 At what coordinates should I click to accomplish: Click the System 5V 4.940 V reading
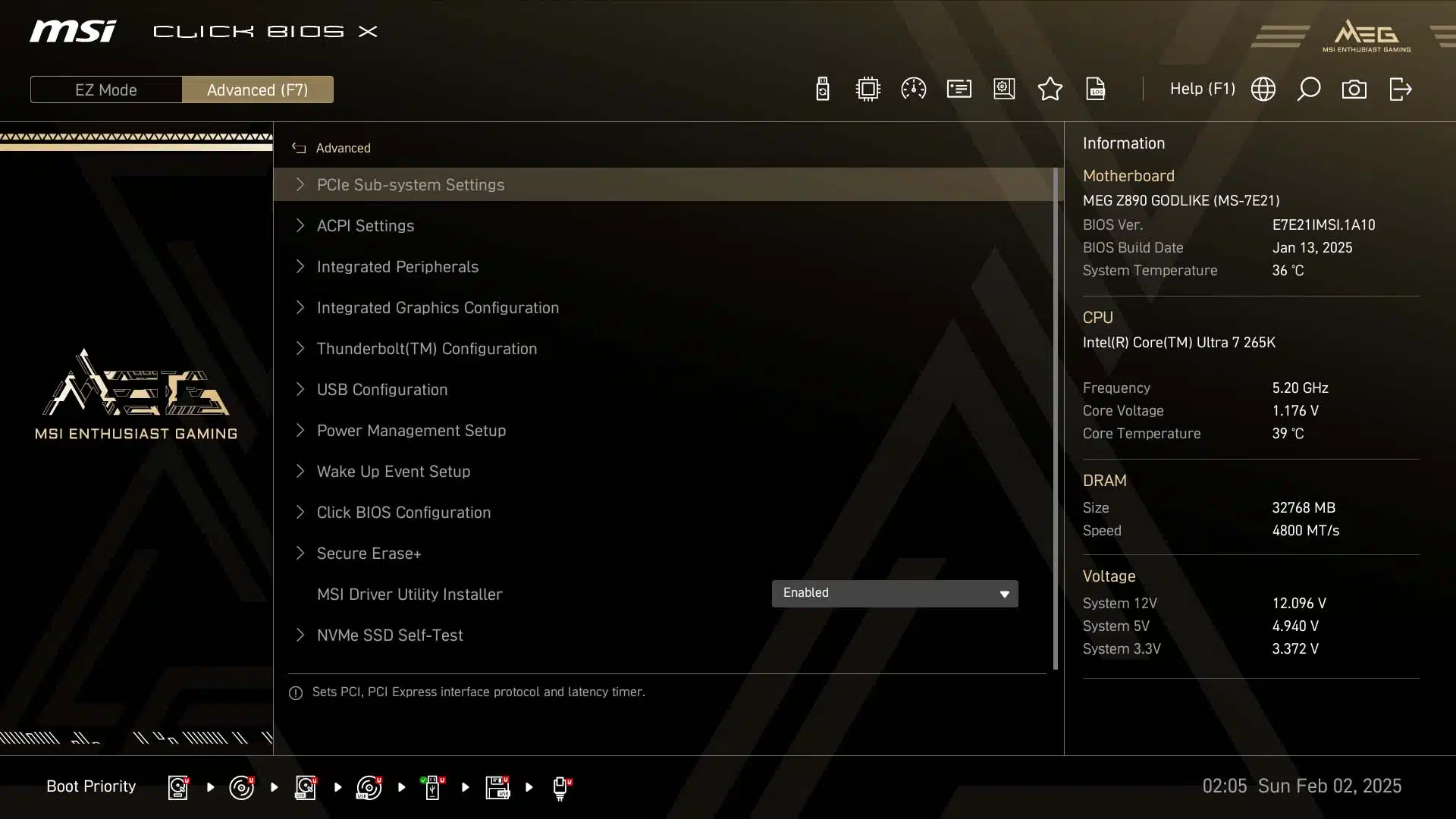tap(1295, 626)
